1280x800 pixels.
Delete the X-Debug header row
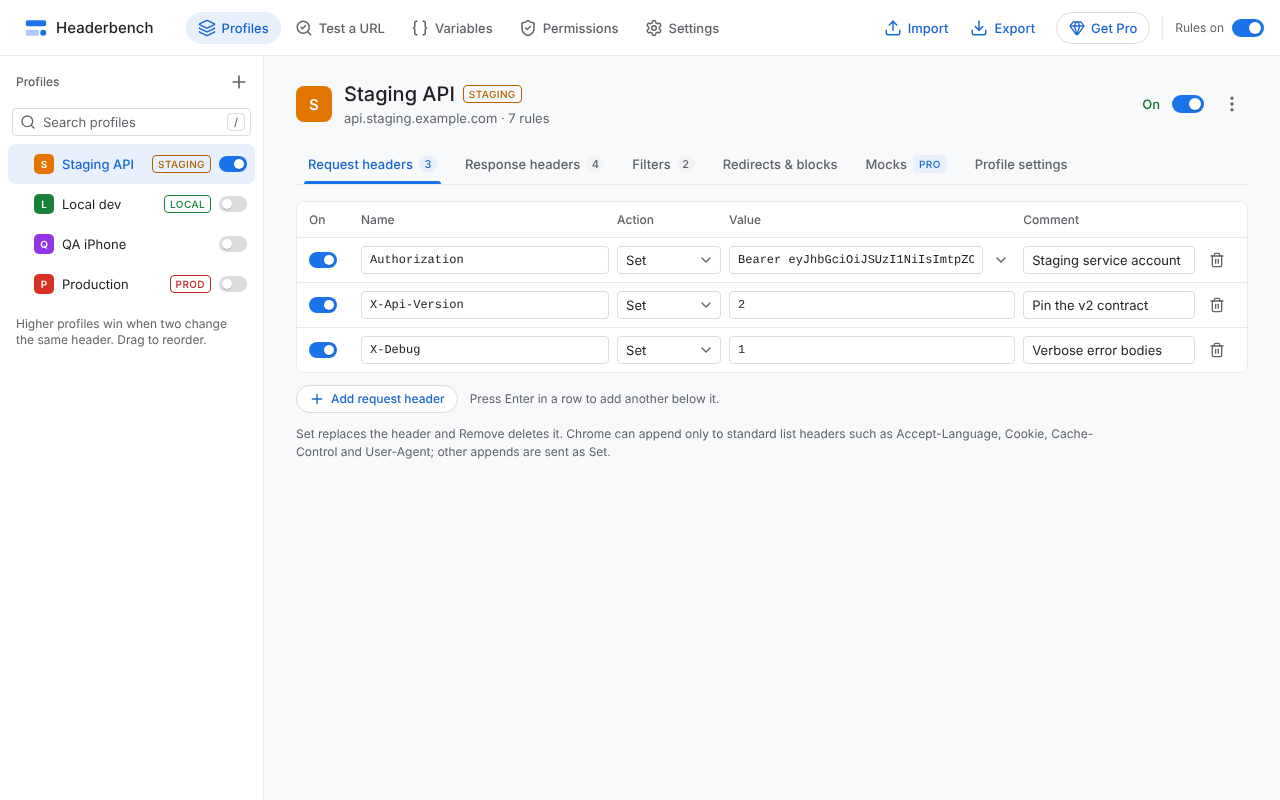(x=1217, y=350)
